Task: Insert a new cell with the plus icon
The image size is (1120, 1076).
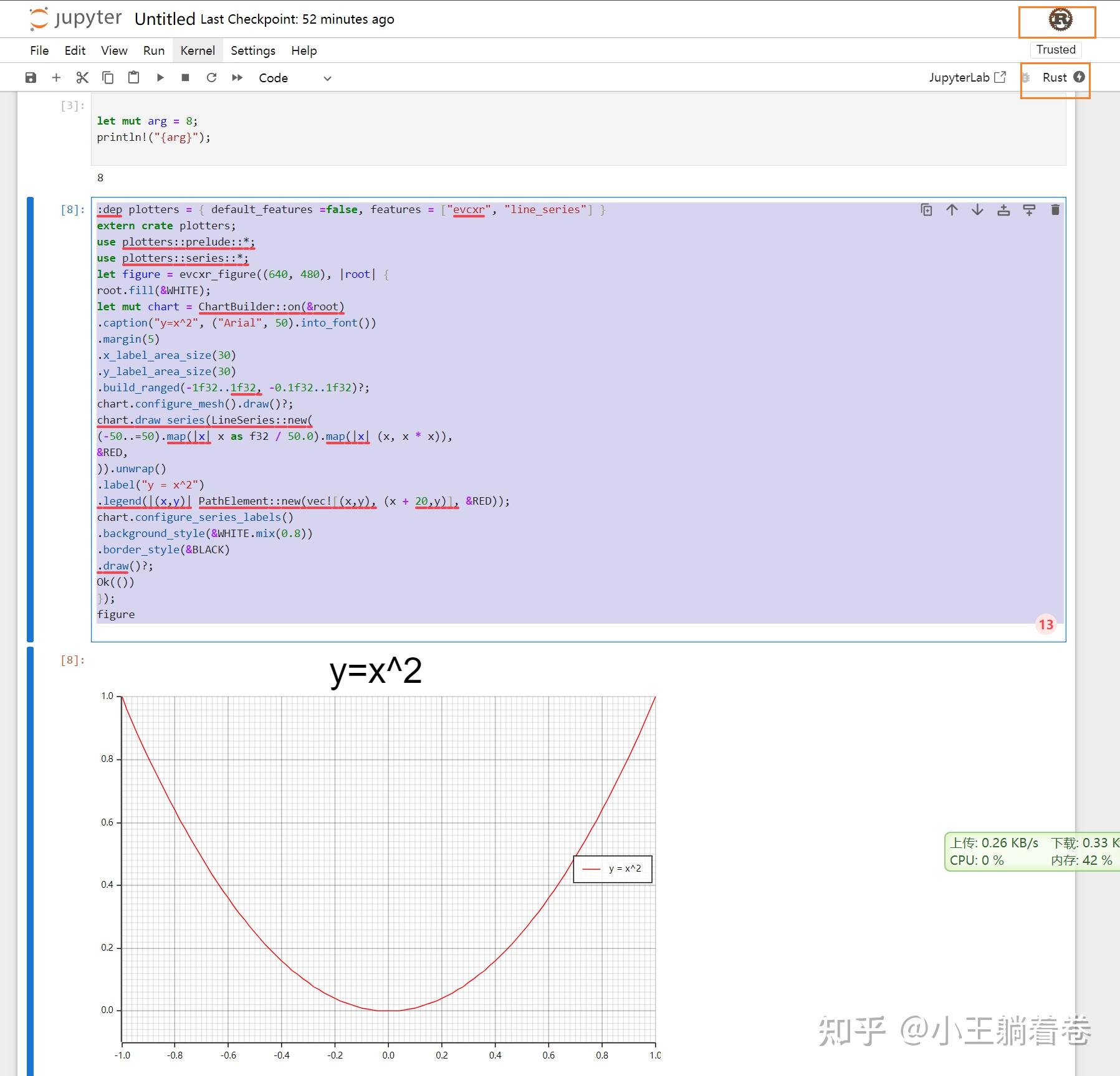Action: click(56, 77)
